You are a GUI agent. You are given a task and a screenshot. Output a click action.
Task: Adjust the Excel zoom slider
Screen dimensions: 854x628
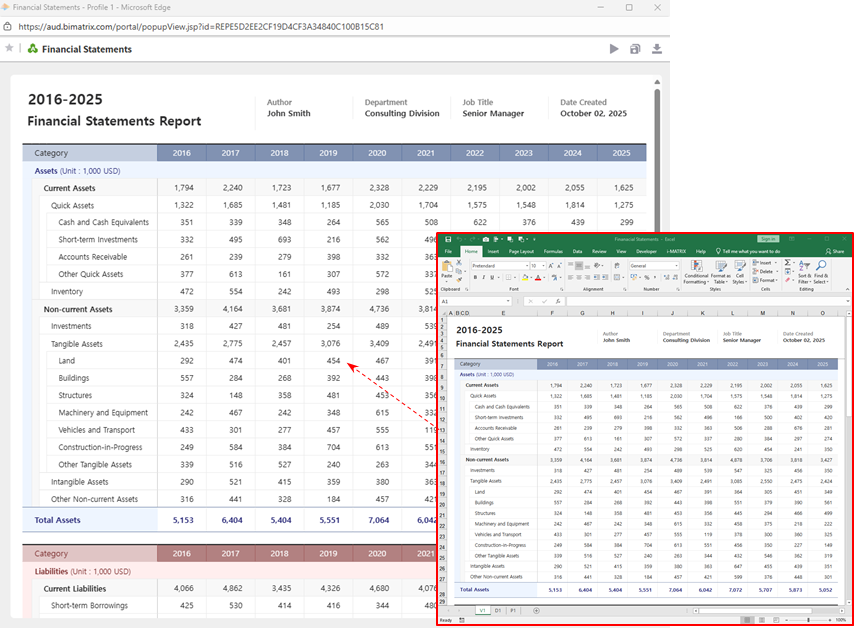[810, 620]
